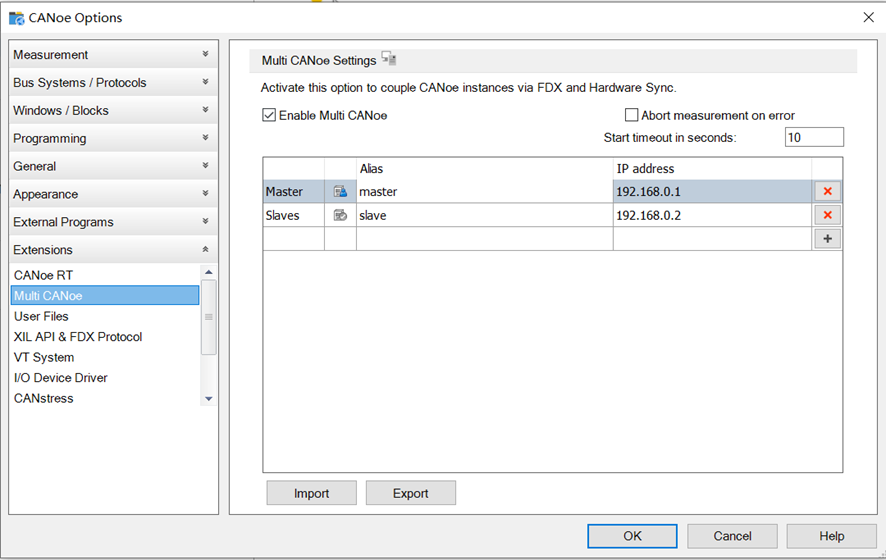This screenshot has height=560, width=886.
Task: Delete the master entry with red X
Action: [x=827, y=192]
